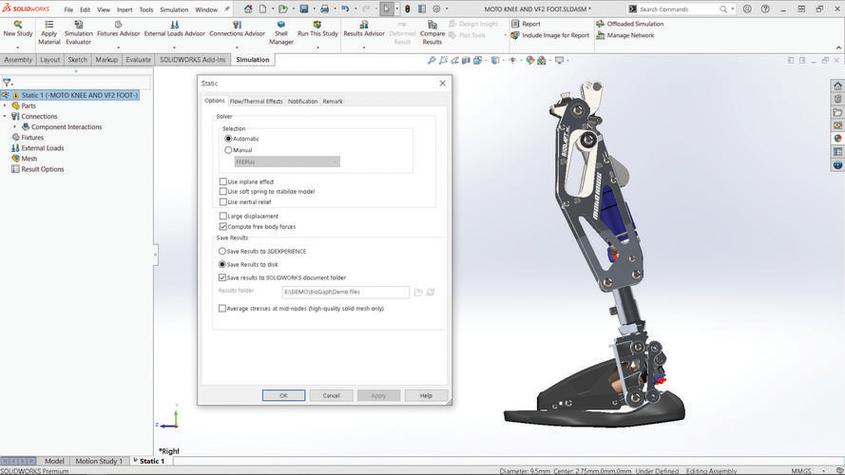
Task: Click the Compare Results icon
Action: click(432, 25)
